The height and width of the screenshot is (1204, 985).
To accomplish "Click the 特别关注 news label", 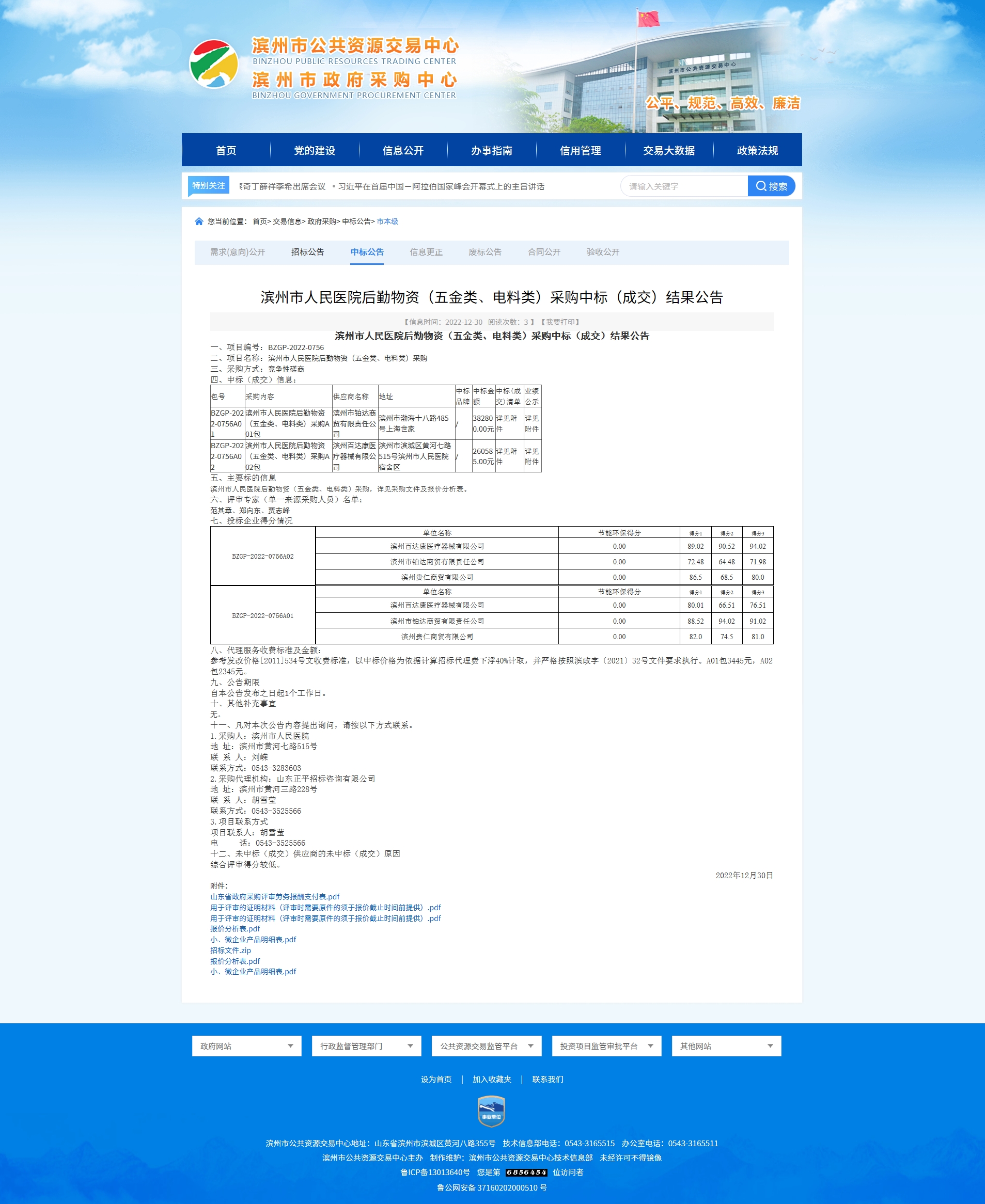I will pos(208,185).
